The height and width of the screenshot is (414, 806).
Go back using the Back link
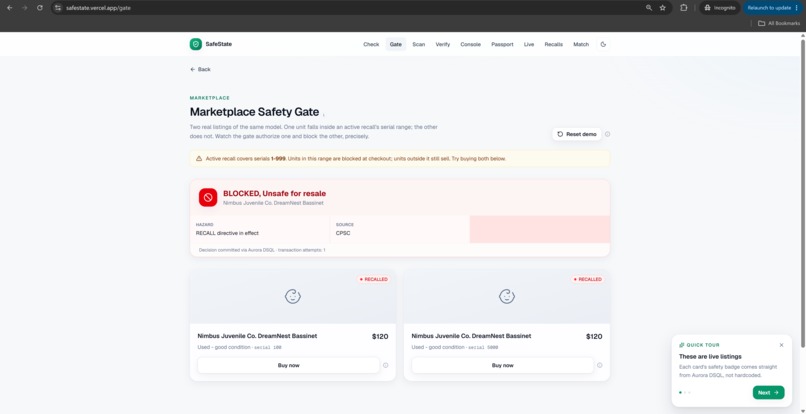(200, 69)
